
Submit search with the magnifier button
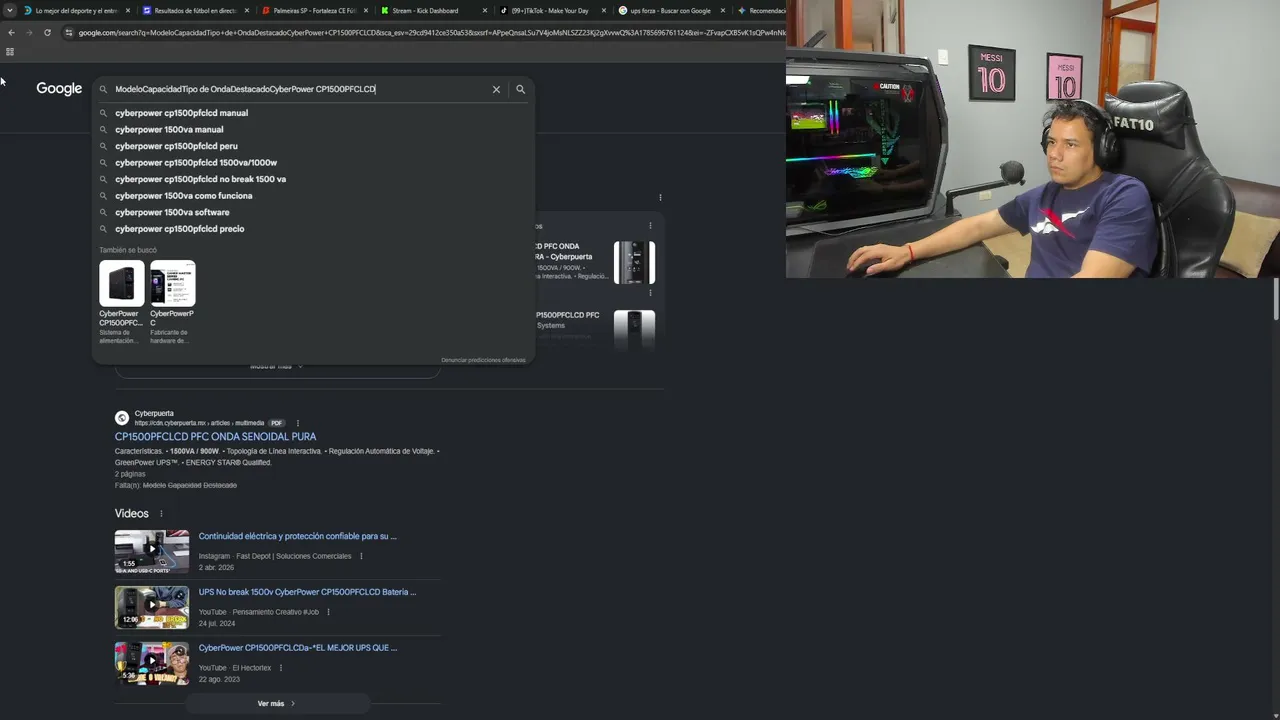click(x=520, y=89)
